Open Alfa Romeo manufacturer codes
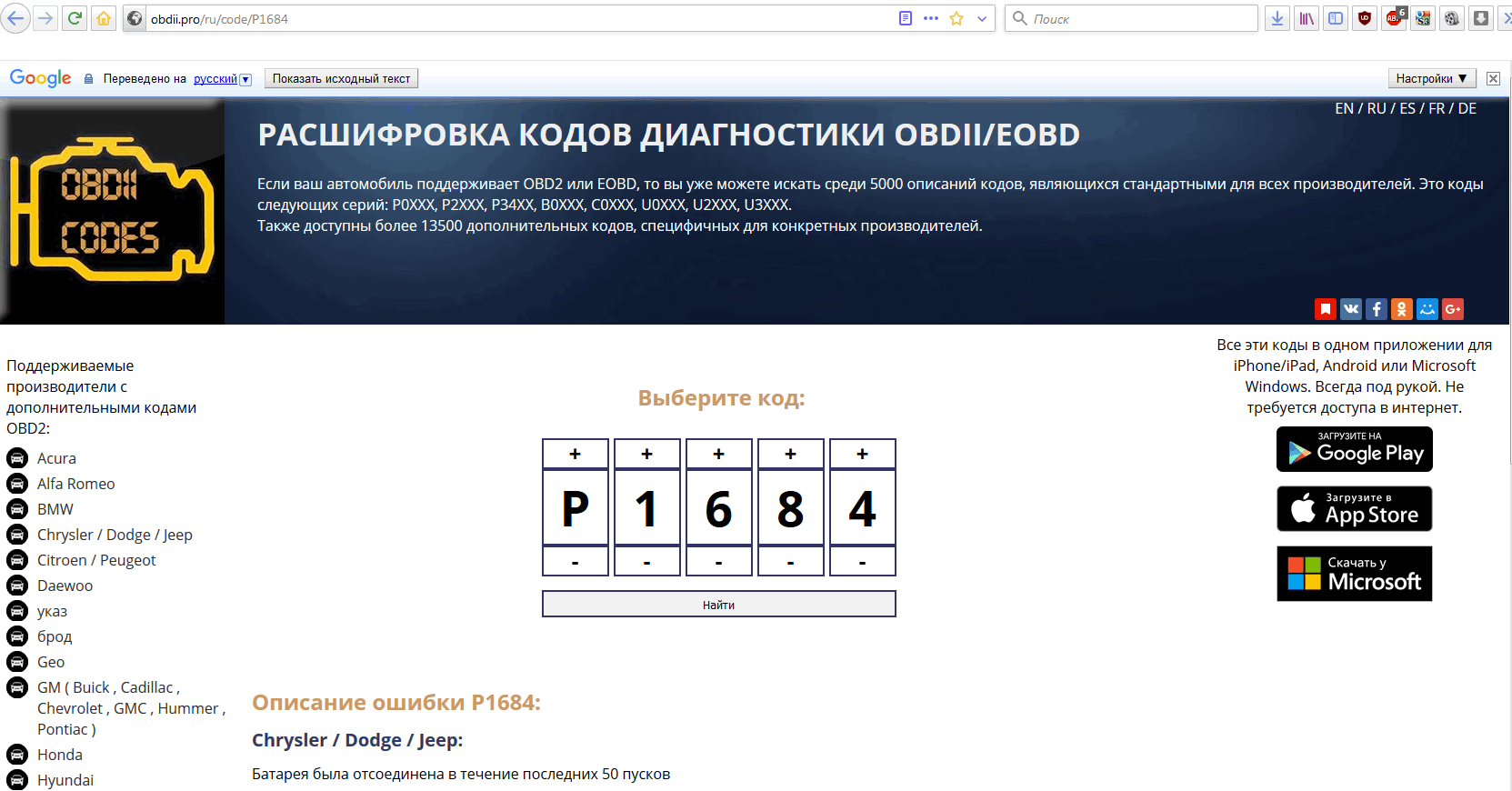Viewport: 1512px width, 791px height. (x=76, y=484)
